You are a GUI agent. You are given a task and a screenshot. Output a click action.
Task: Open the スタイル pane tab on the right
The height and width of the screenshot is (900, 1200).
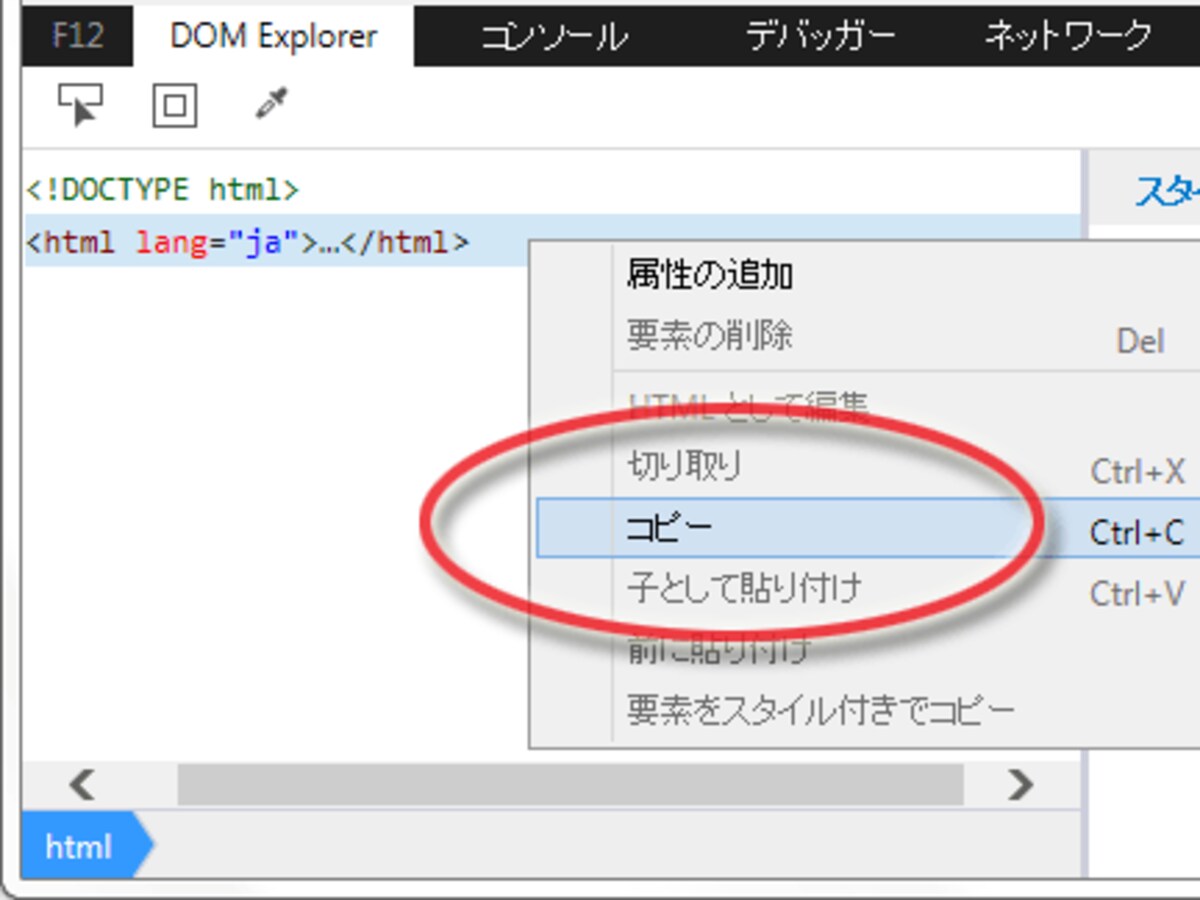click(1166, 189)
